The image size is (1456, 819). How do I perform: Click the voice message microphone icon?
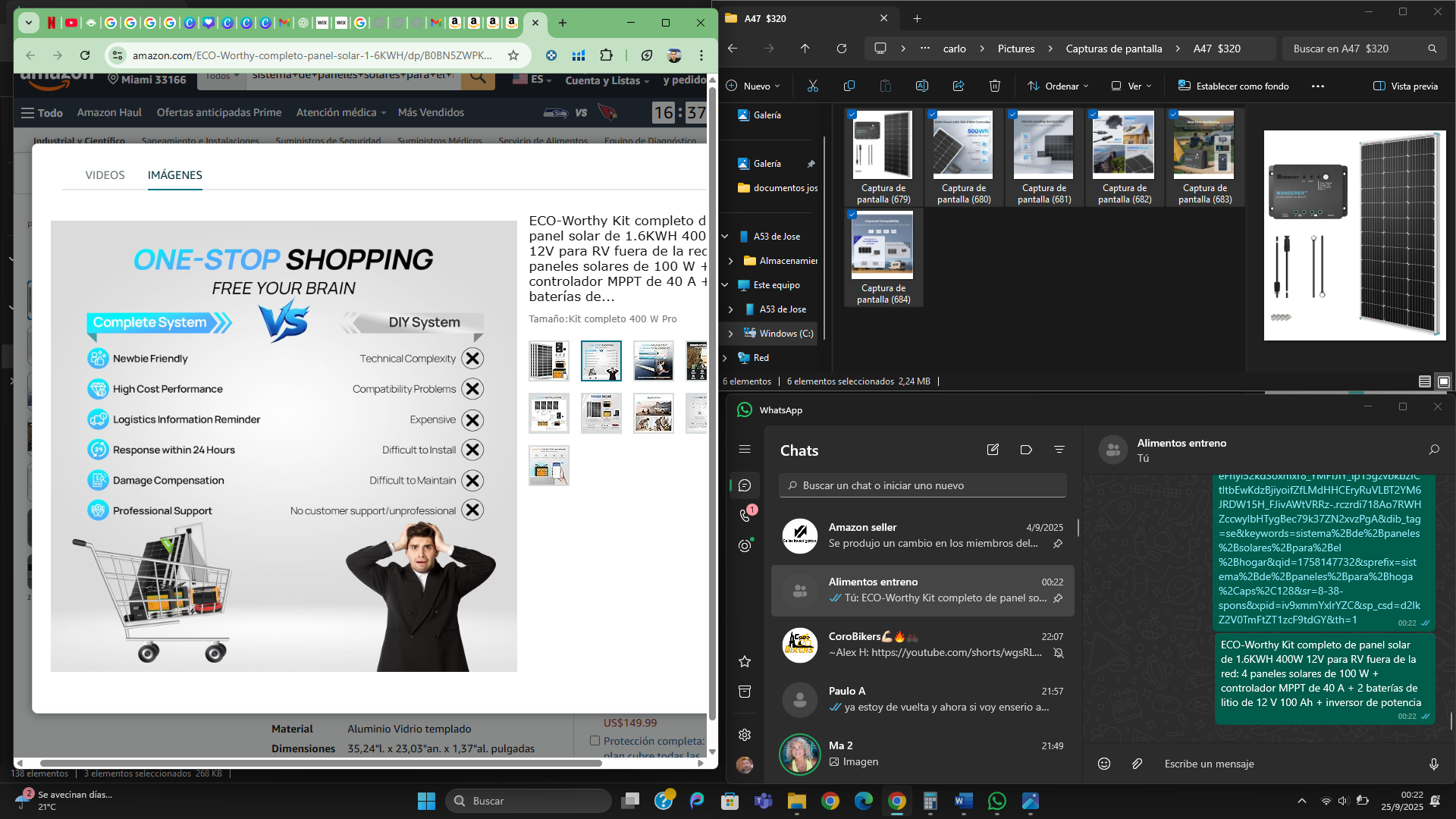(1433, 764)
